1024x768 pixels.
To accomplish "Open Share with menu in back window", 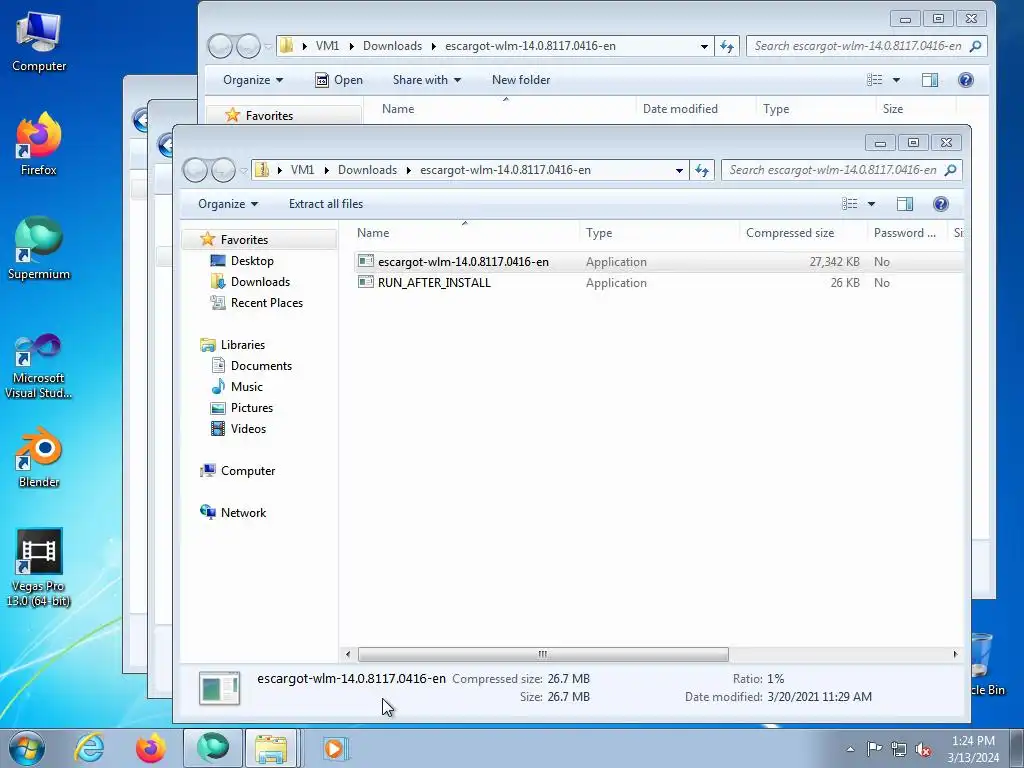I will pyautogui.click(x=427, y=80).
